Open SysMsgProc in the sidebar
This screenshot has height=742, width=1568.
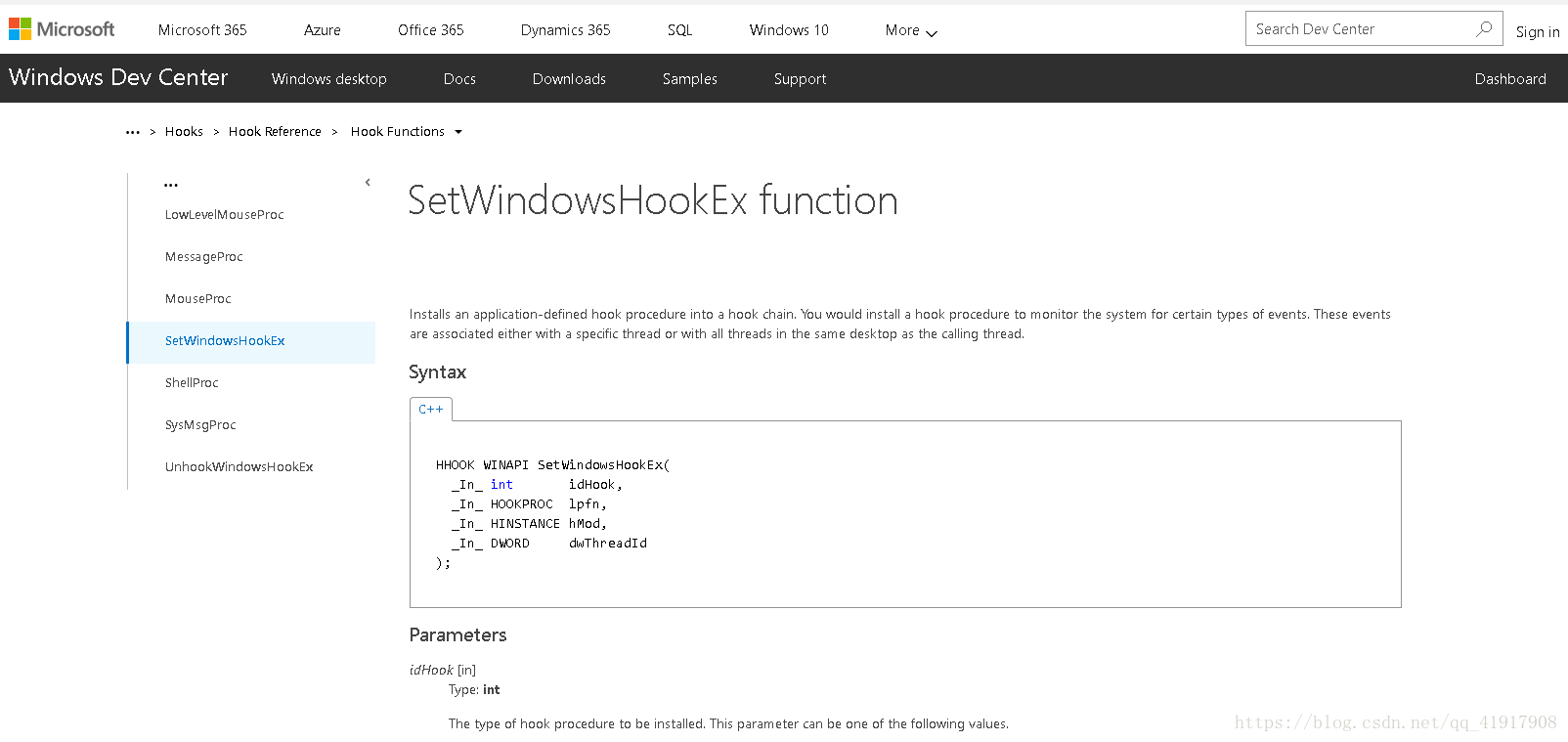coord(200,425)
